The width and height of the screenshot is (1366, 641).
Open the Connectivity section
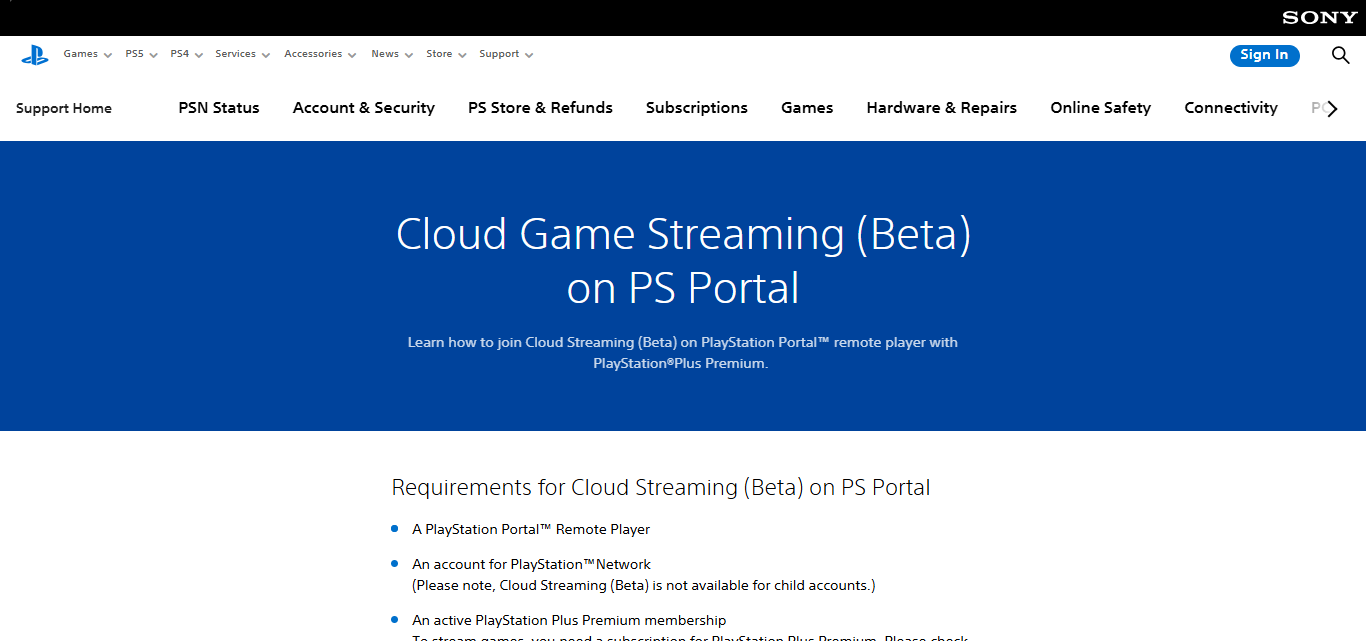(1231, 108)
